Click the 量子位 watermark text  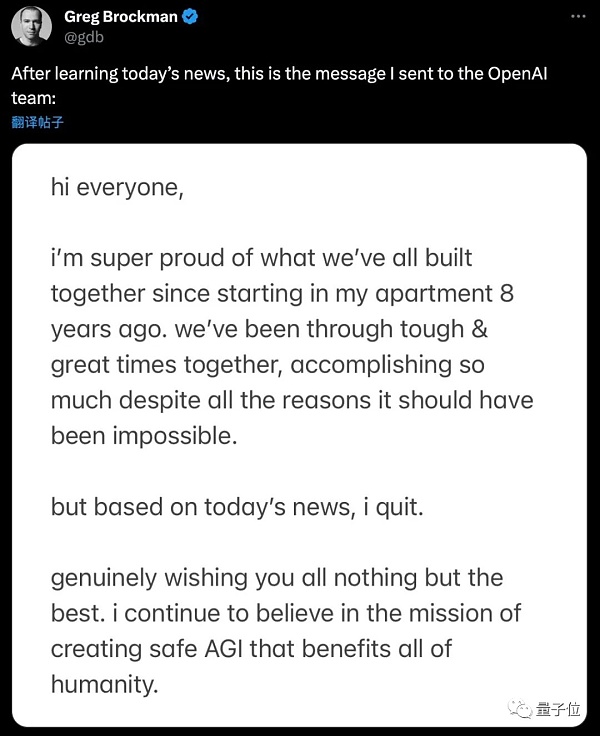557,708
